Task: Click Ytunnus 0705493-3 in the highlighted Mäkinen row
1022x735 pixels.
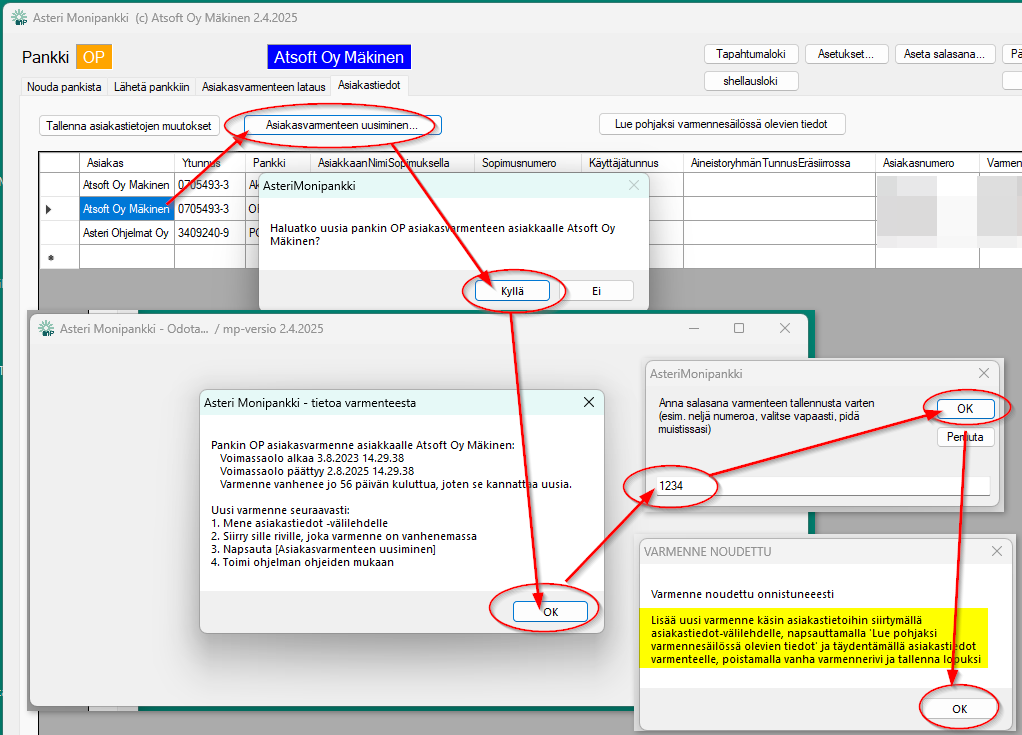Action: [x=210, y=209]
